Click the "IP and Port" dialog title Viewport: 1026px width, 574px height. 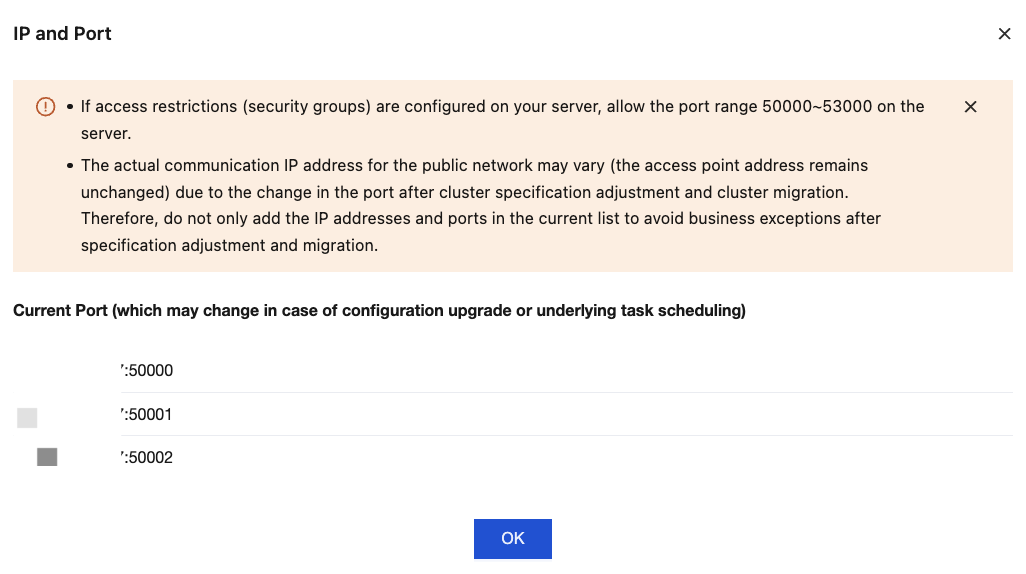point(62,34)
